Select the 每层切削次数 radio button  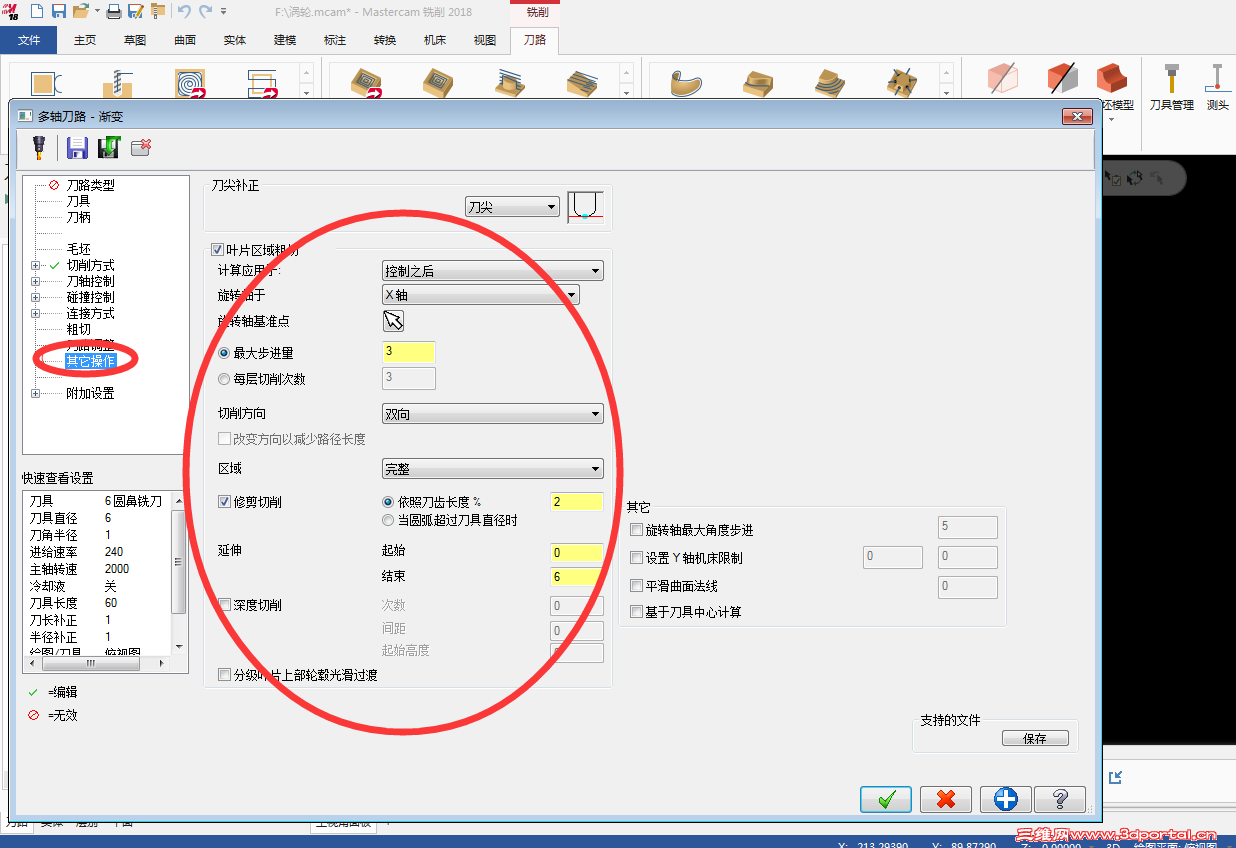pos(224,379)
